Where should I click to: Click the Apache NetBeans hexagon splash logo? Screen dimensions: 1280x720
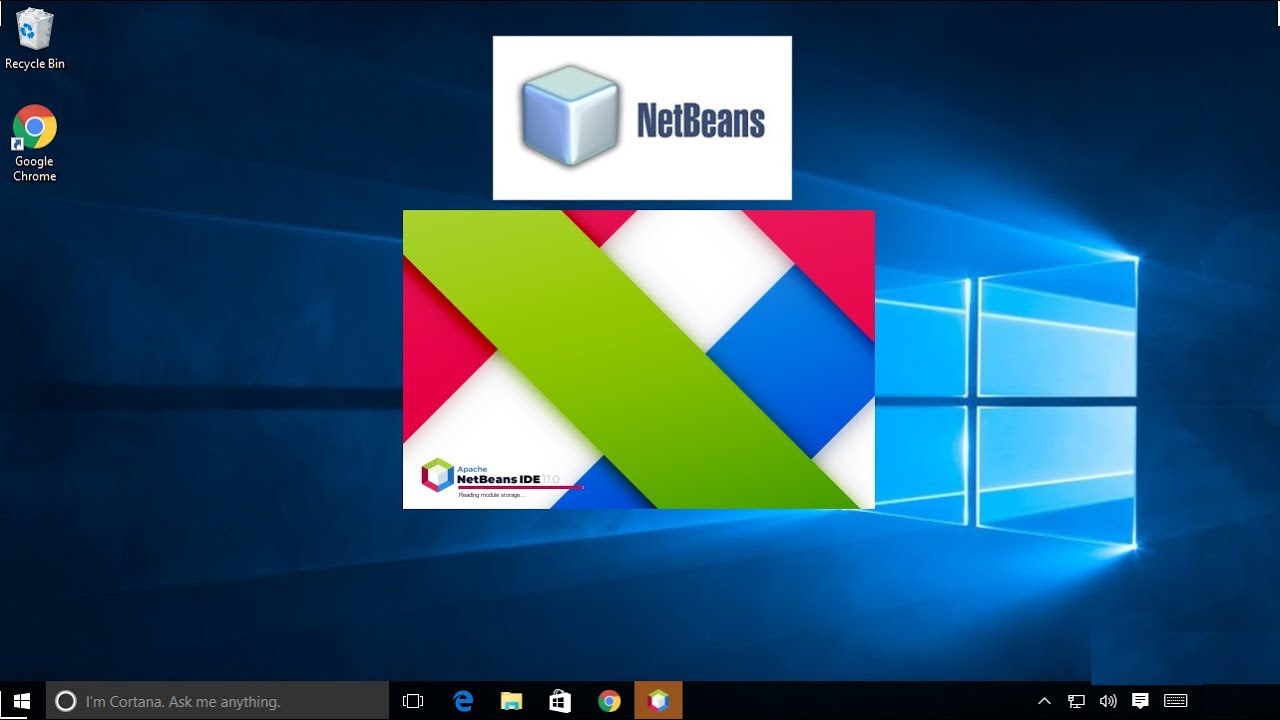[x=437, y=475]
